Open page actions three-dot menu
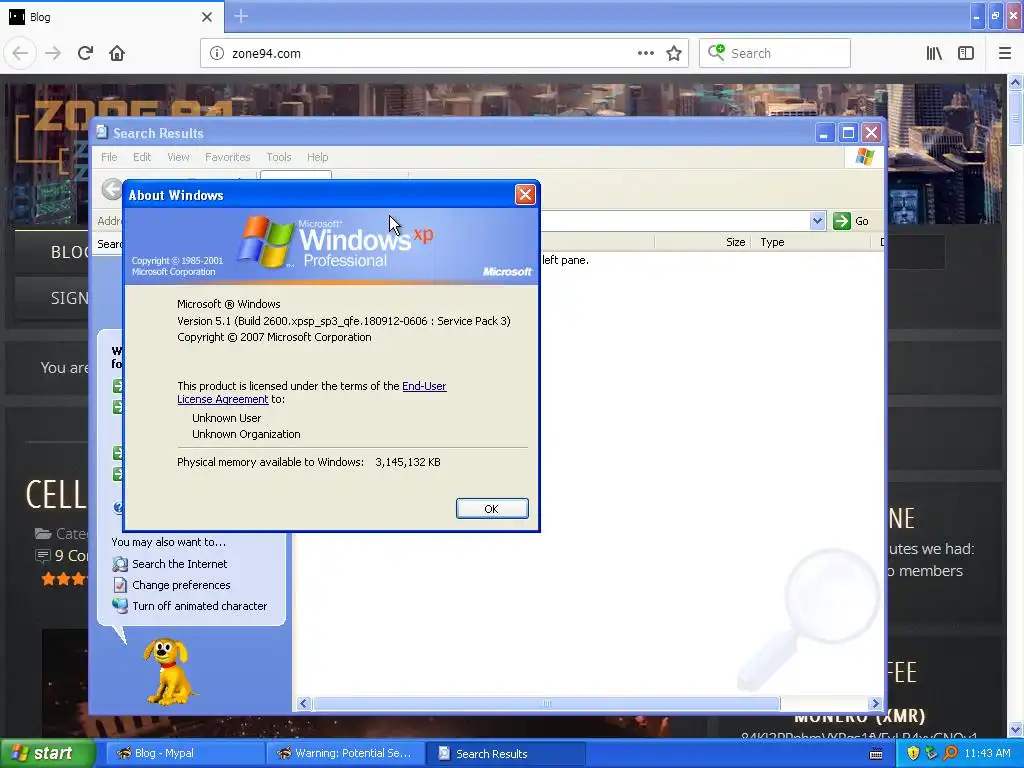The image size is (1024, 768). pos(645,54)
